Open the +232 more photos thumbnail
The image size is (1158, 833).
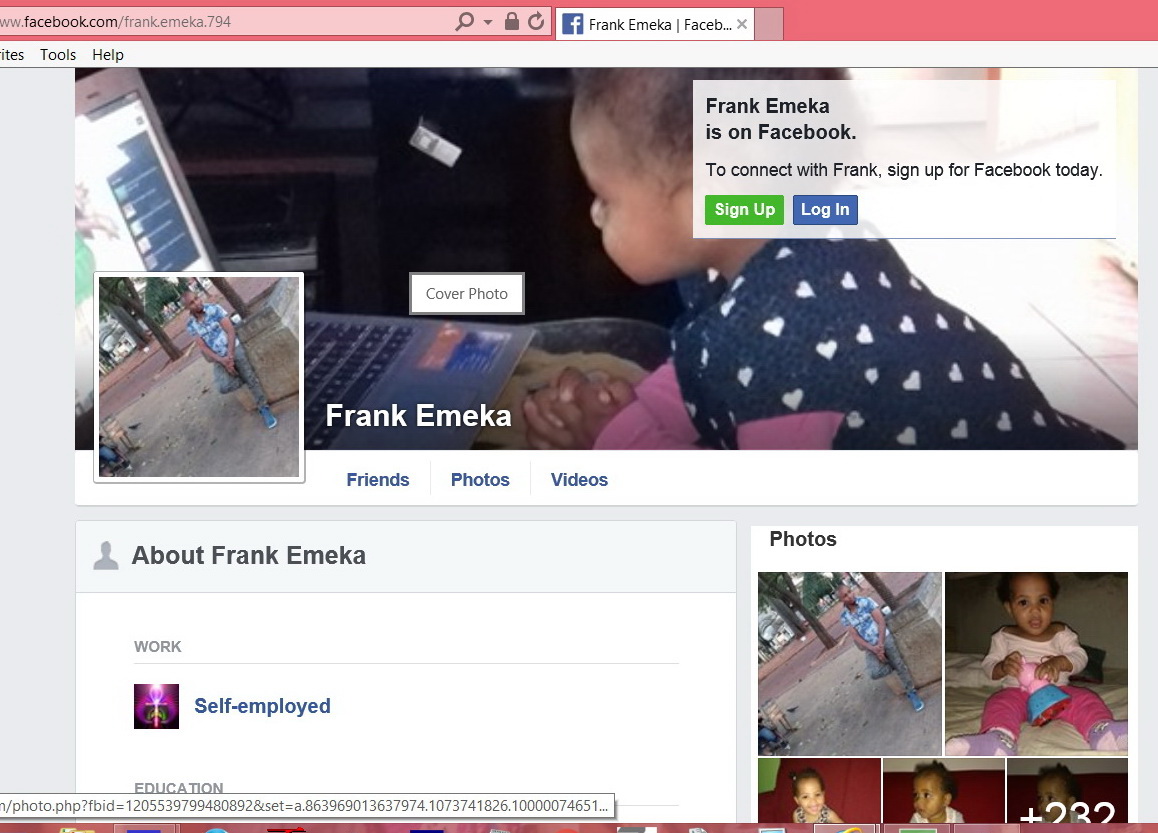click(1067, 796)
